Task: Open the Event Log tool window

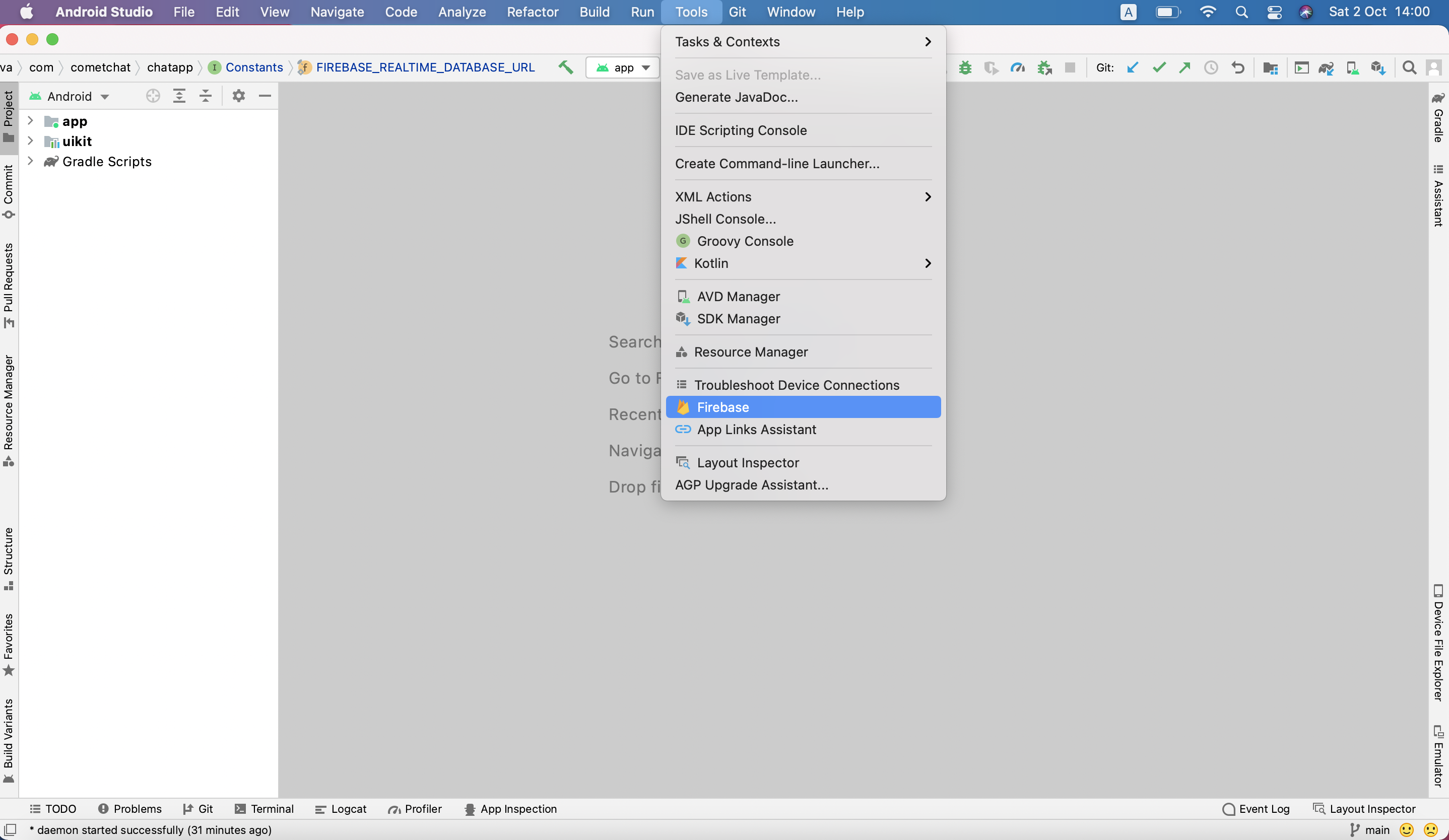Action: click(x=1256, y=809)
